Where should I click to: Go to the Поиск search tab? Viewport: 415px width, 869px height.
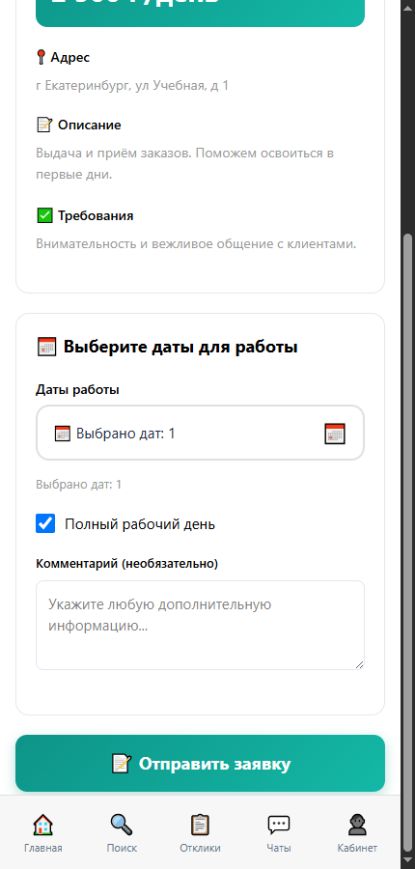[121, 833]
